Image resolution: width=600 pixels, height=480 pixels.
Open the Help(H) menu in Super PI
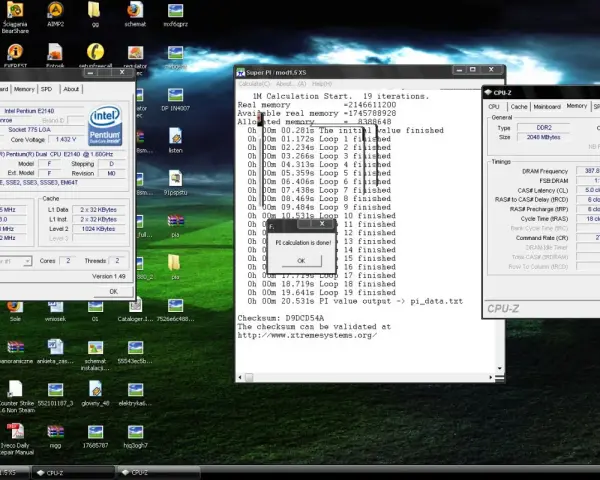point(322,84)
